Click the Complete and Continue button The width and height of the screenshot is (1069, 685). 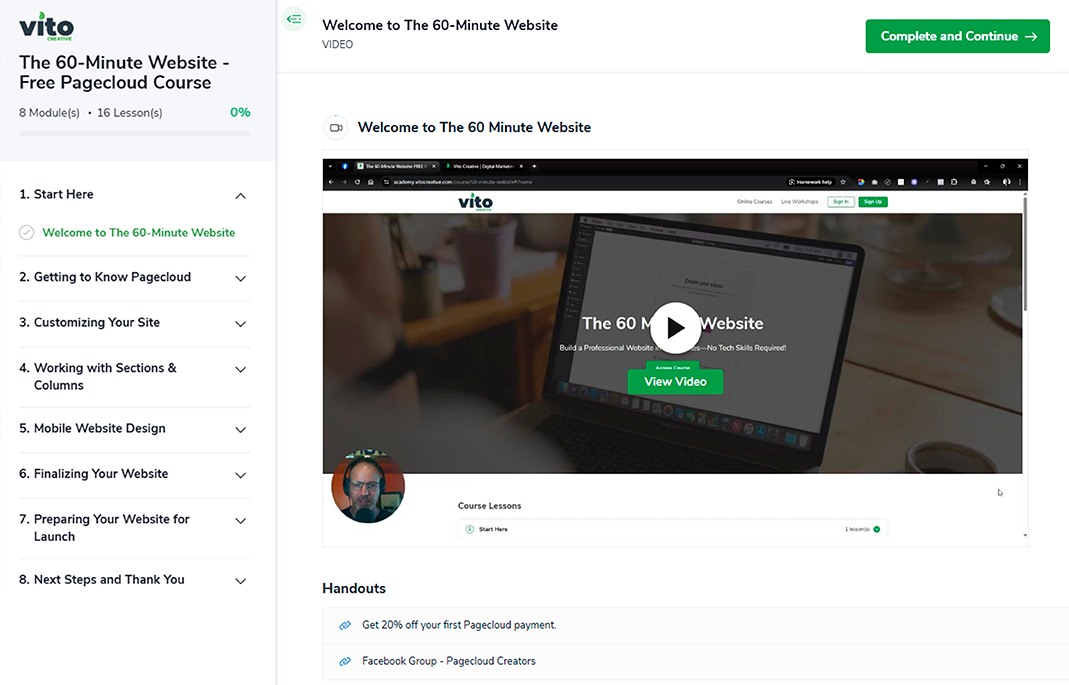(x=957, y=36)
